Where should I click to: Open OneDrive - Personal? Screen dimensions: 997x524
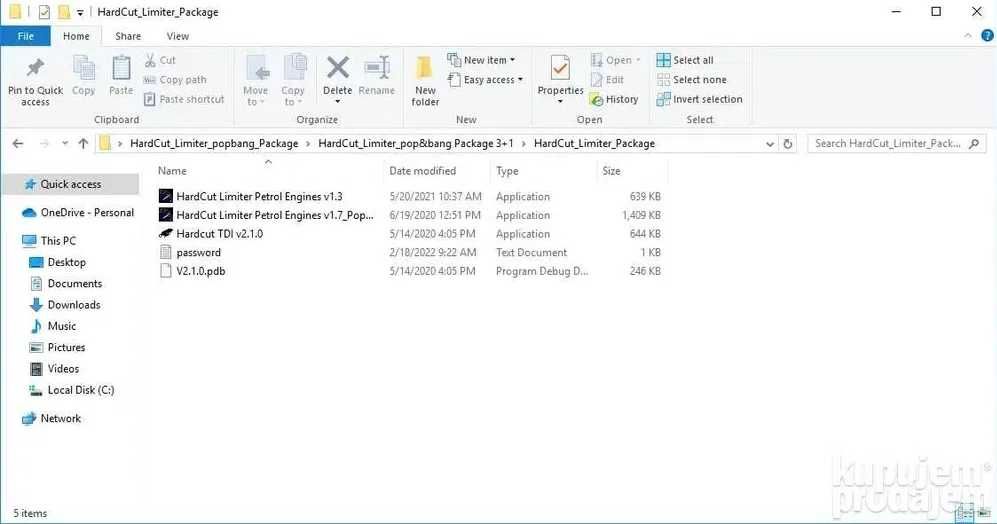[78, 212]
